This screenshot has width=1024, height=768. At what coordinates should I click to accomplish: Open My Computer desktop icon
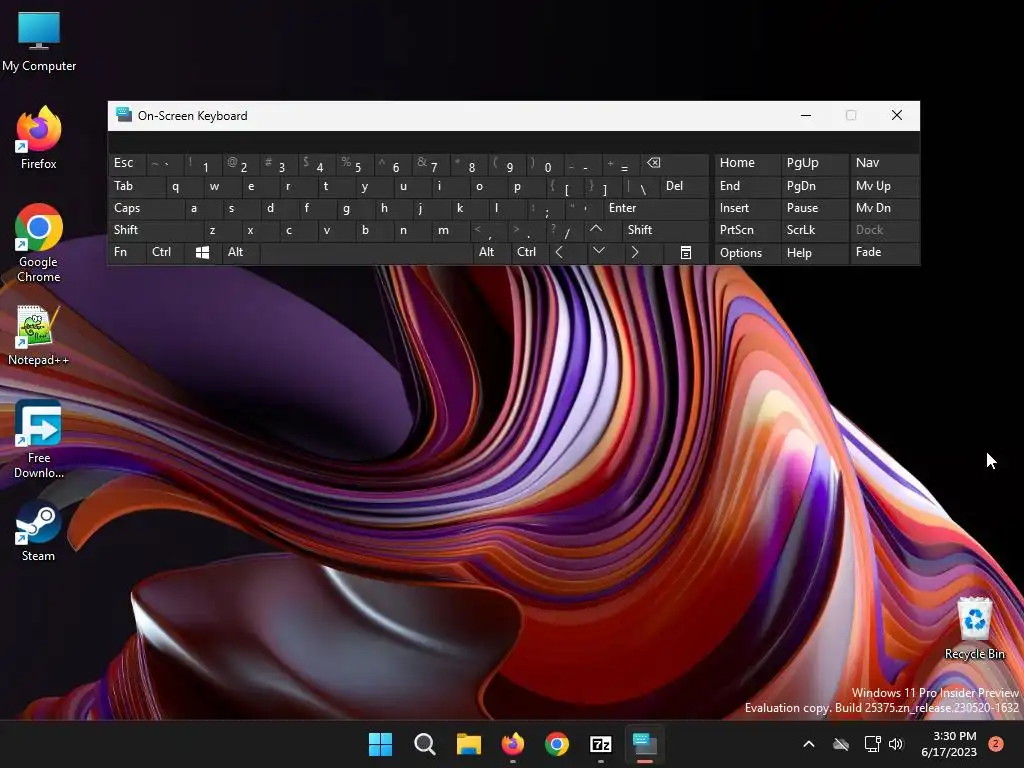[39, 42]
